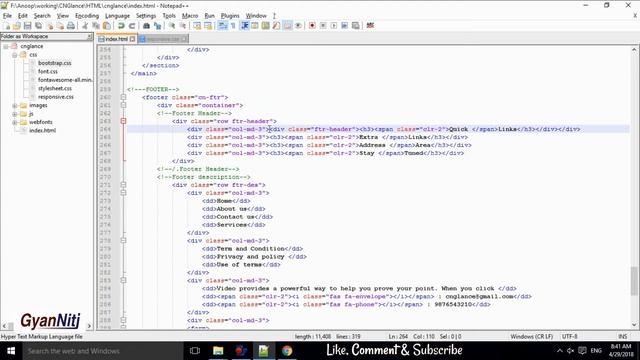
Task: Open the Encoding menu
Action: [87, 16]
